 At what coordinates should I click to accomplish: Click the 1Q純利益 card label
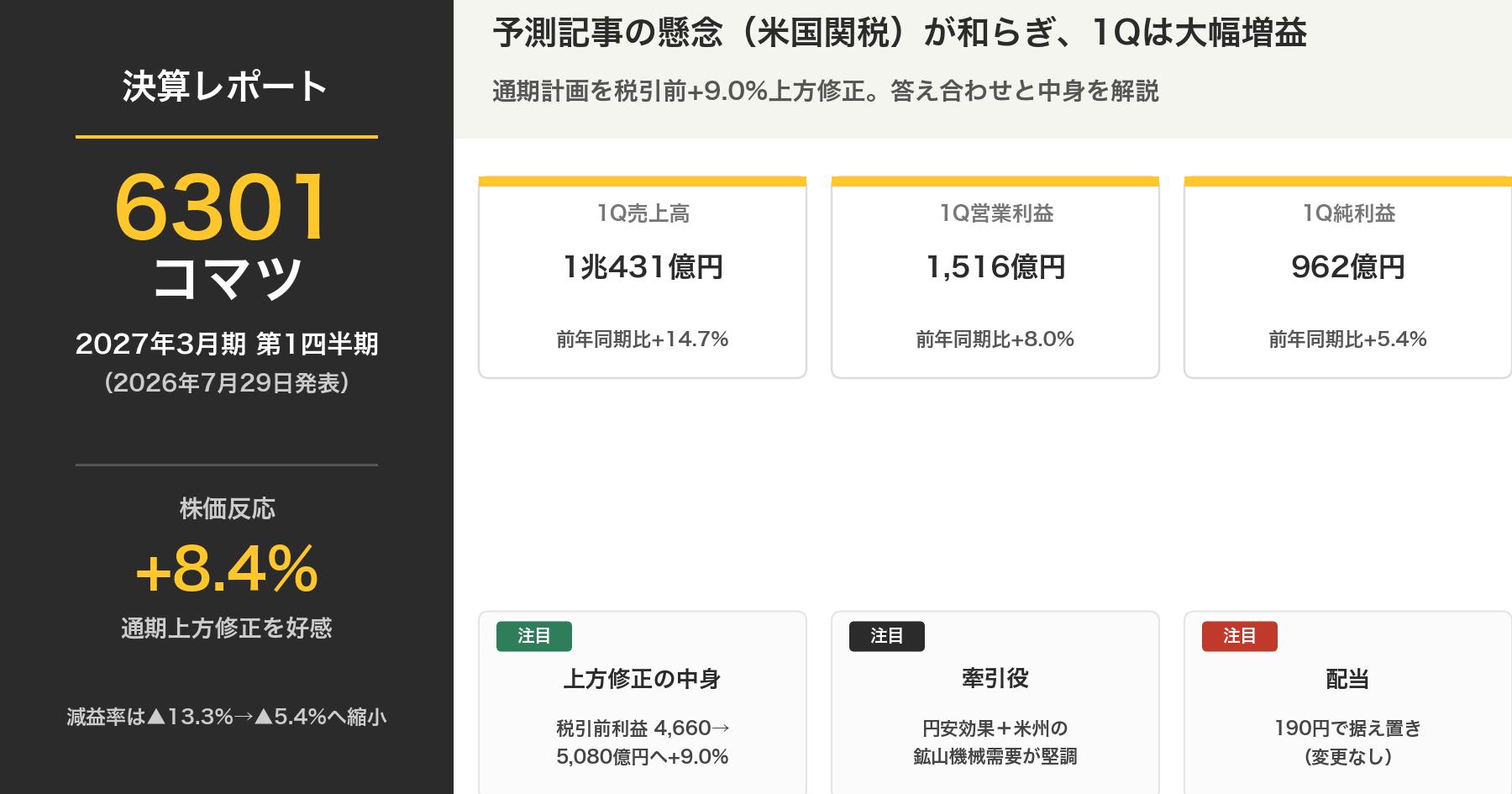tap(1348, 213)
